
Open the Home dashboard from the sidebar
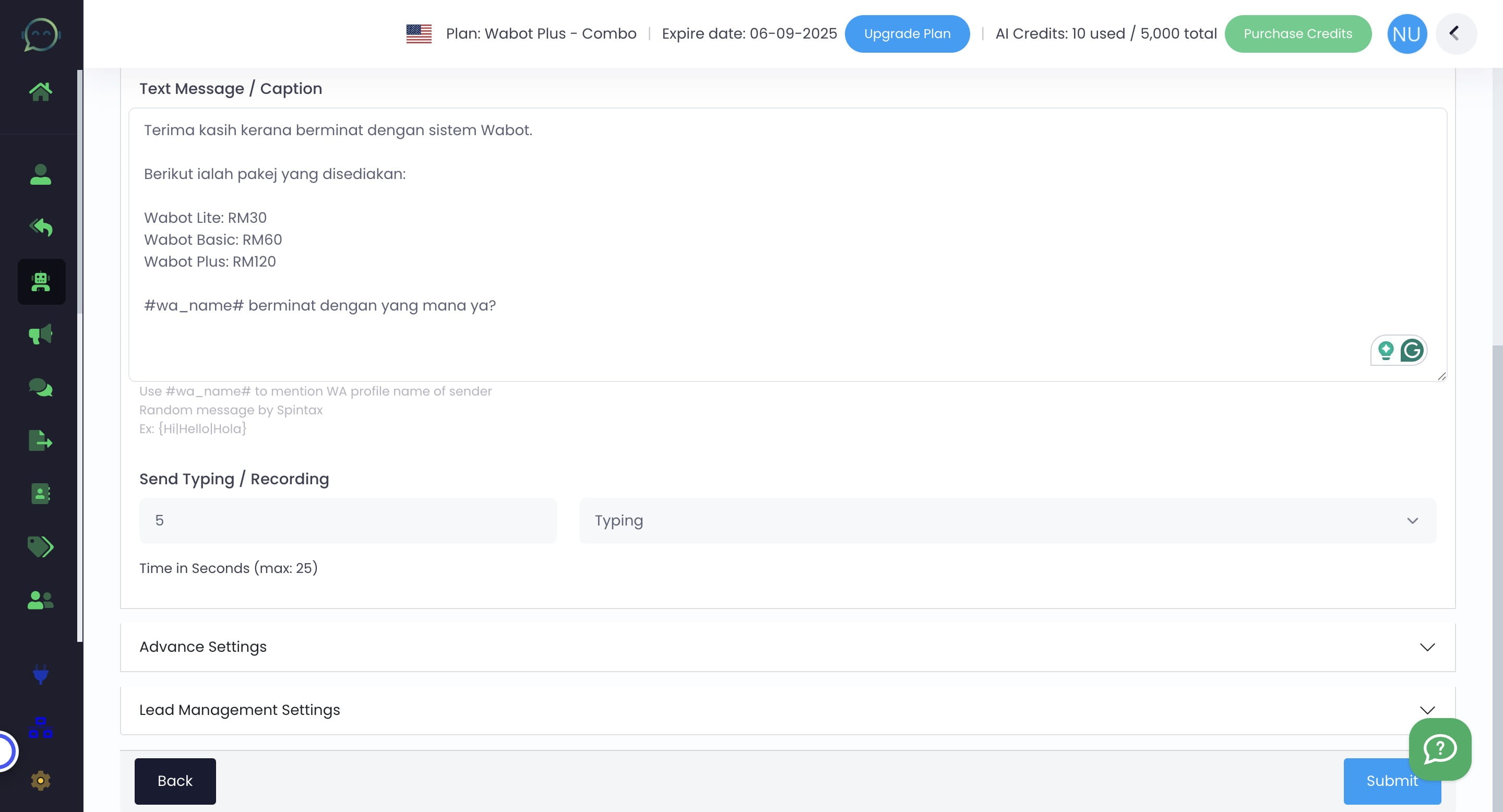41,90
